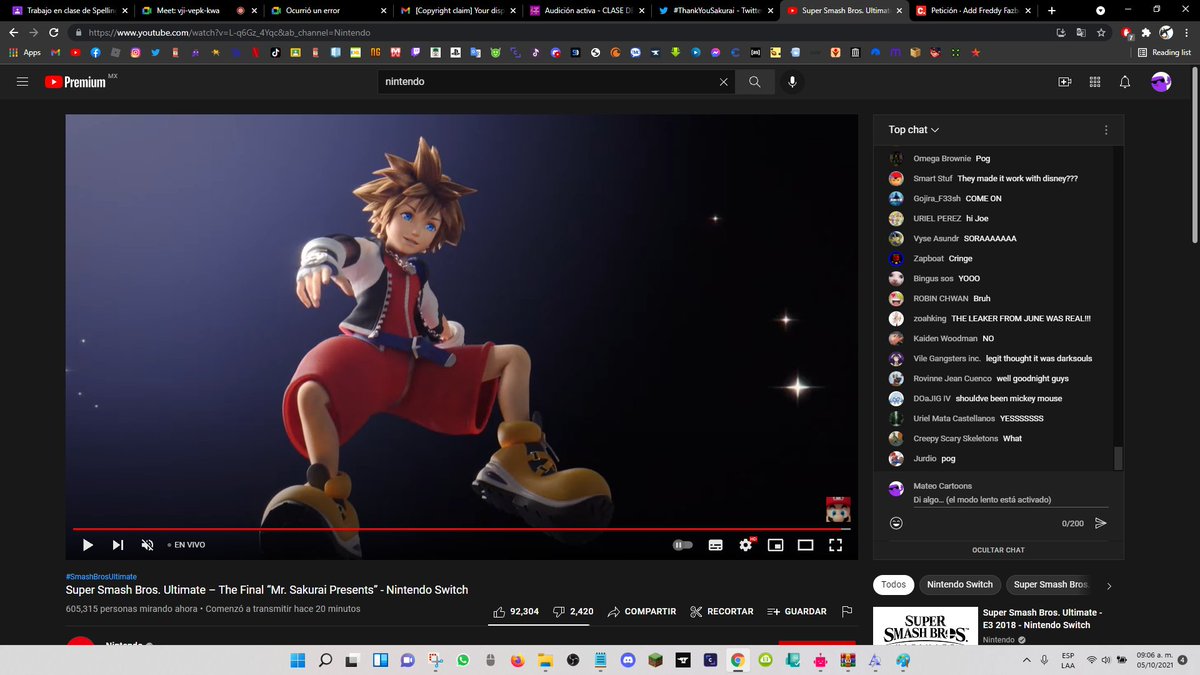Open chat emoji picker
The image size is (1200, 675).
pyautogui.click(x=896, y=523)
